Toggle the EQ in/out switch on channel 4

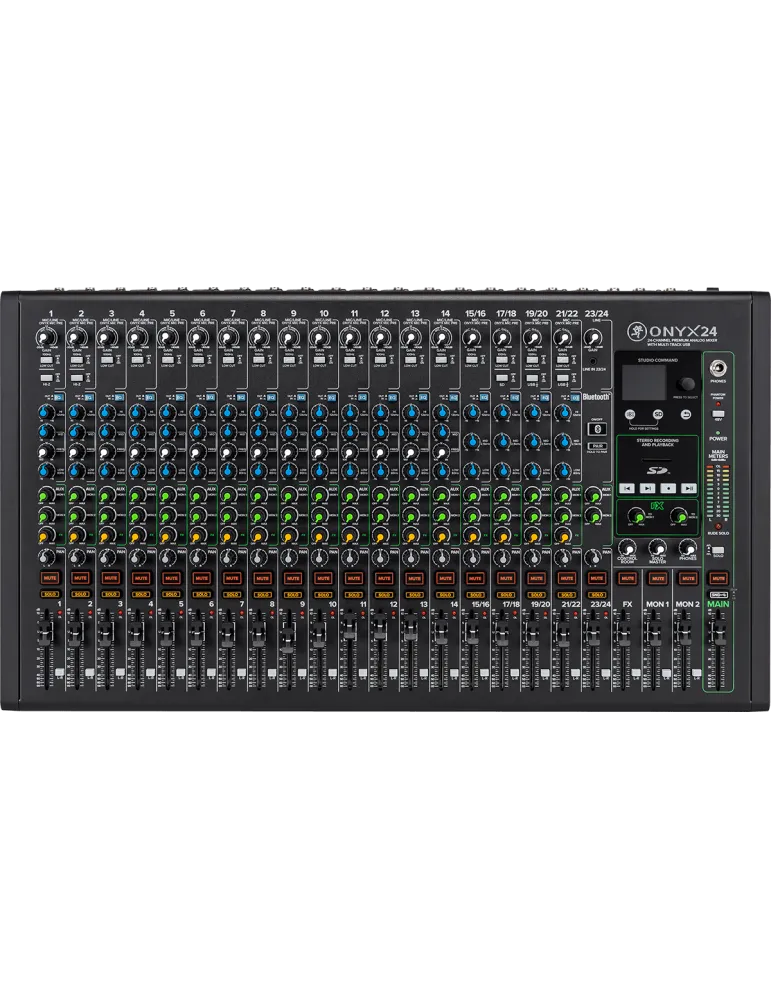point(149,397)
